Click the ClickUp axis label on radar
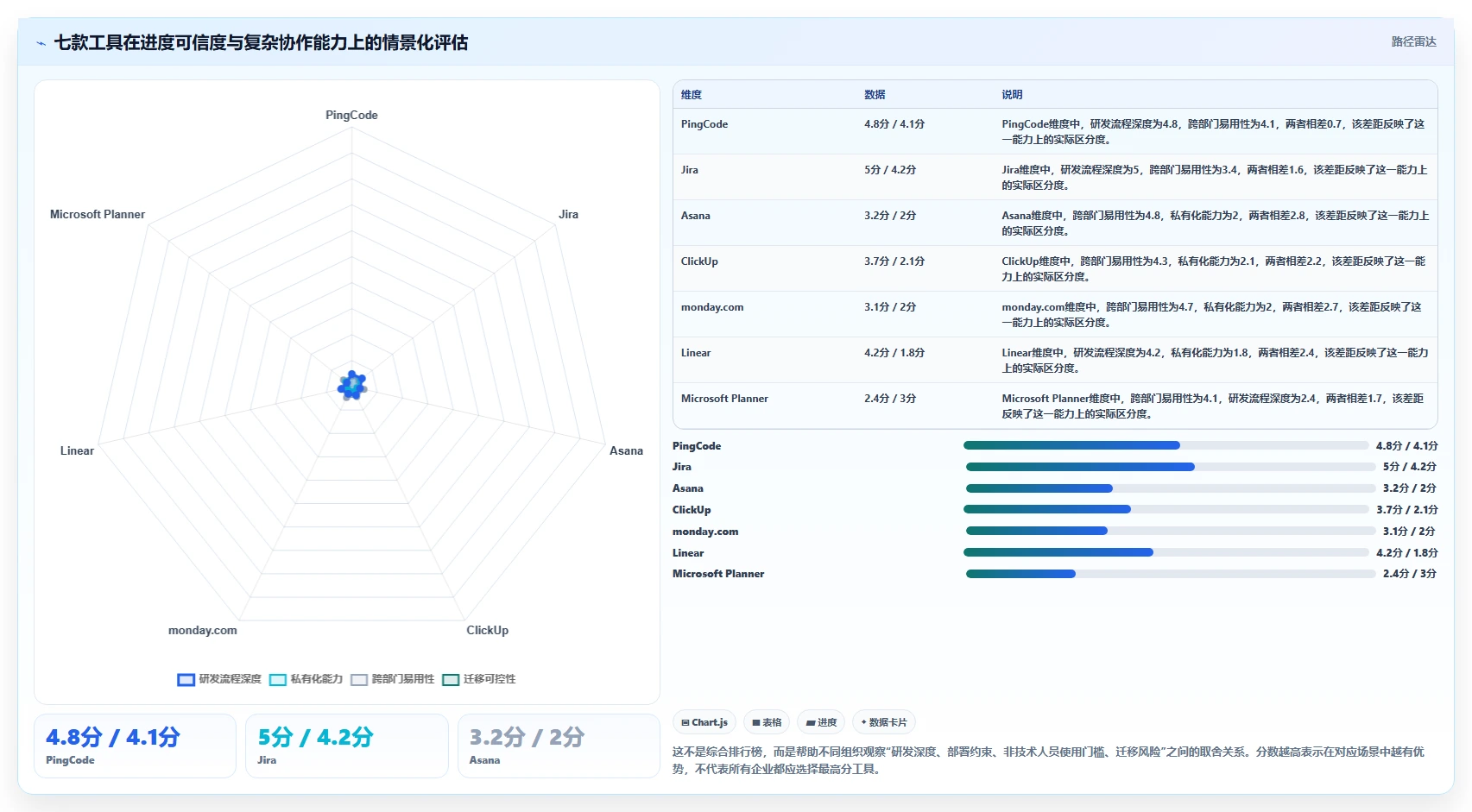This screenshot has width=1472, height=812. pyautogui.click(x=487, y=630)
